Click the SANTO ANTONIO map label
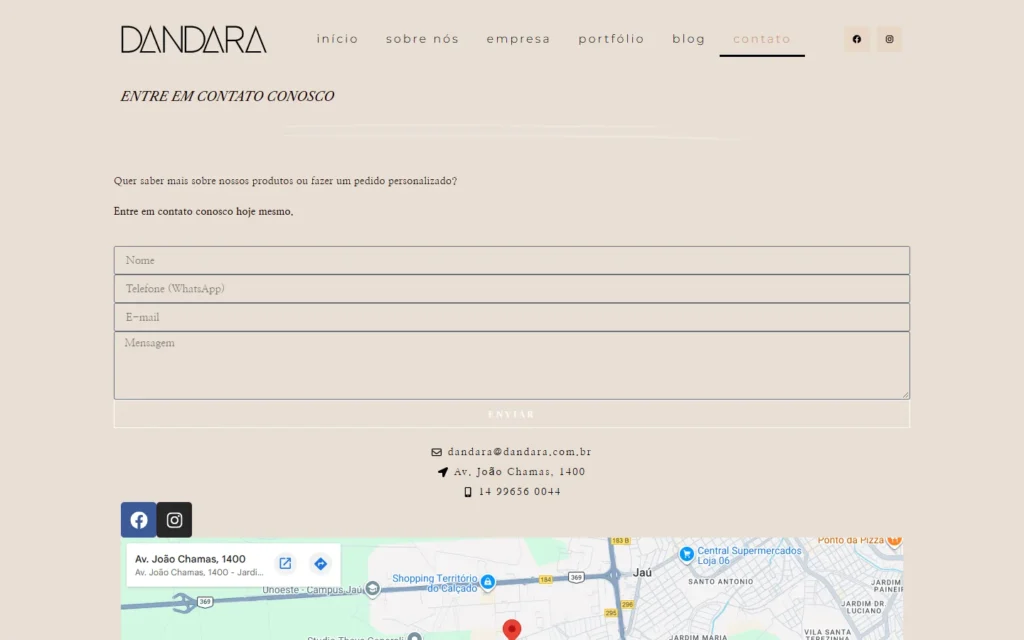1024x640 pixels. 720,581
